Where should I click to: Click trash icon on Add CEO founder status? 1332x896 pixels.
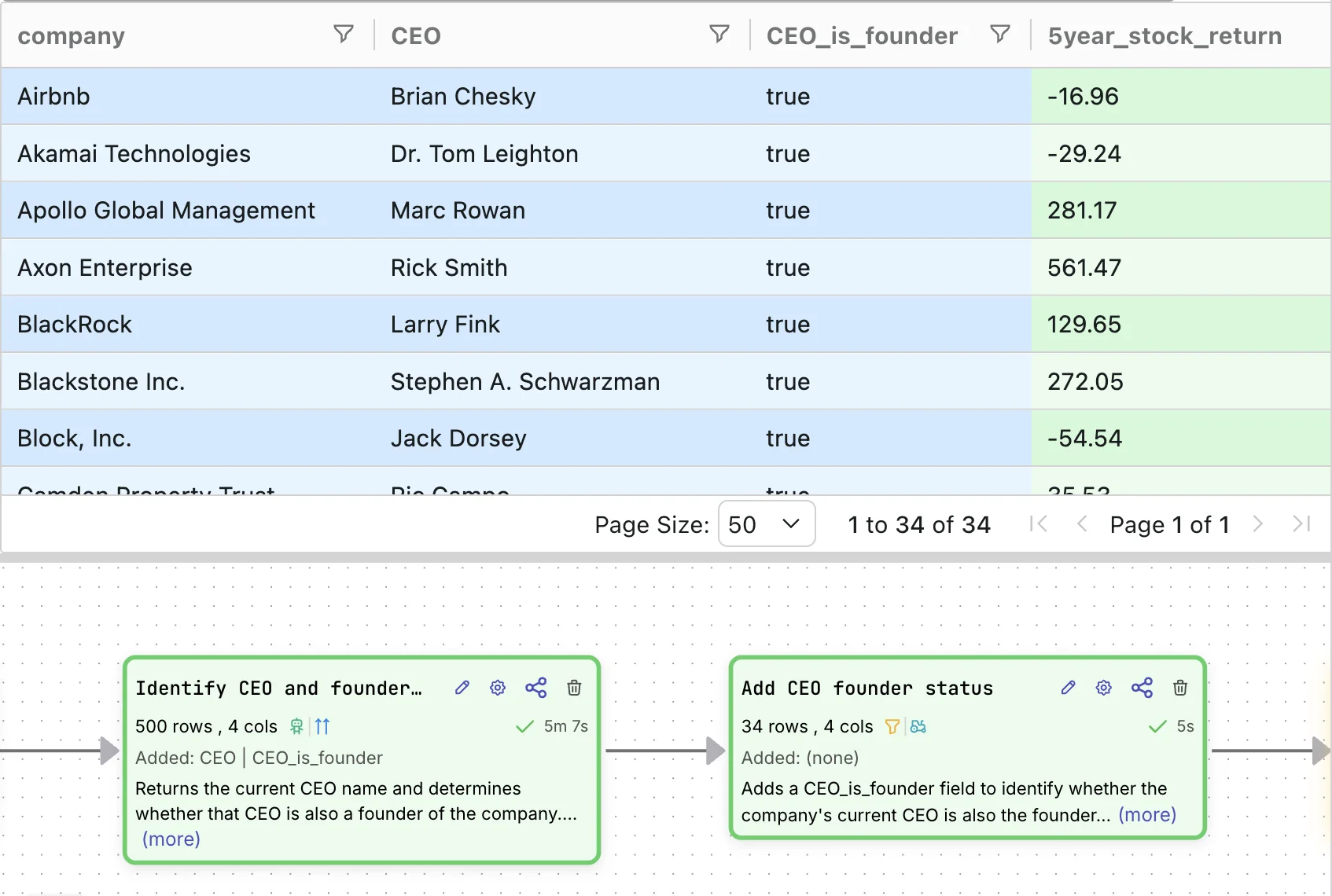1180,688
